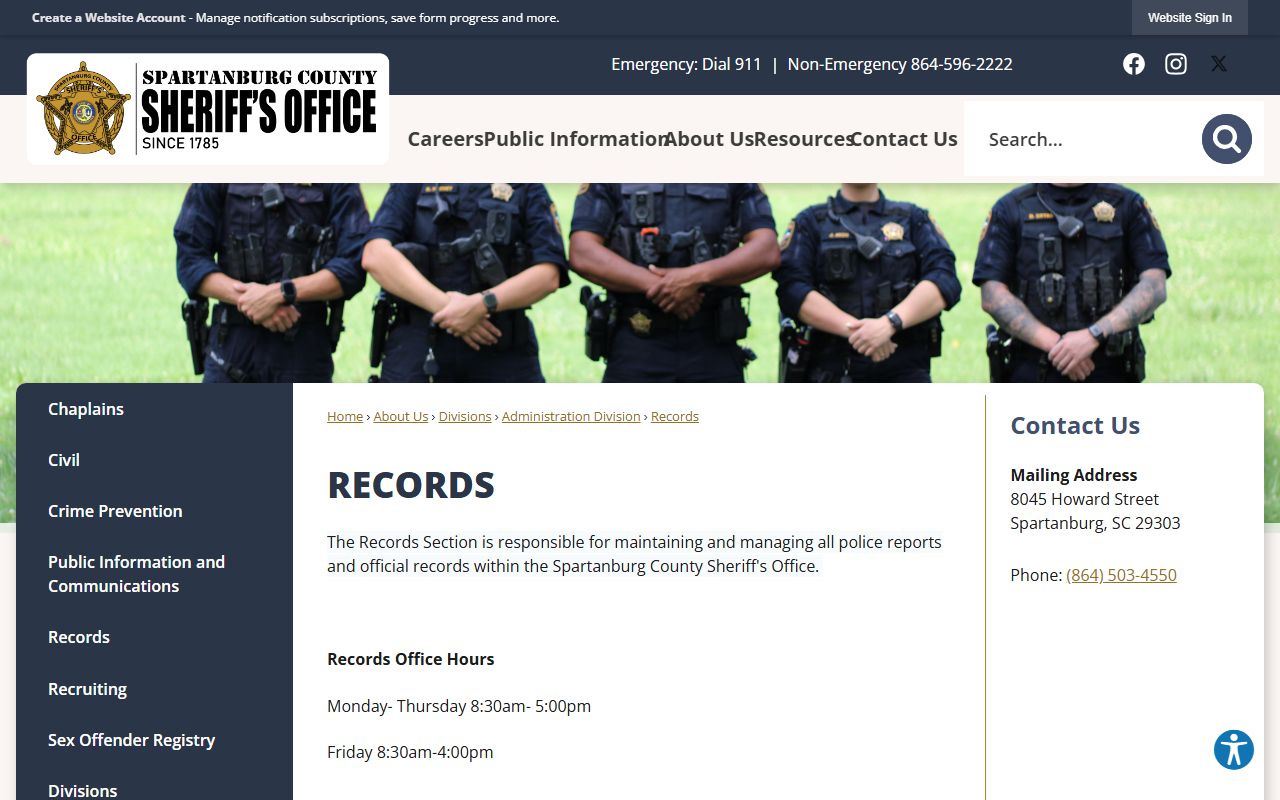The image size is (1280, 800).
Task: Click the Records Office Hours text
Action: 411,659
